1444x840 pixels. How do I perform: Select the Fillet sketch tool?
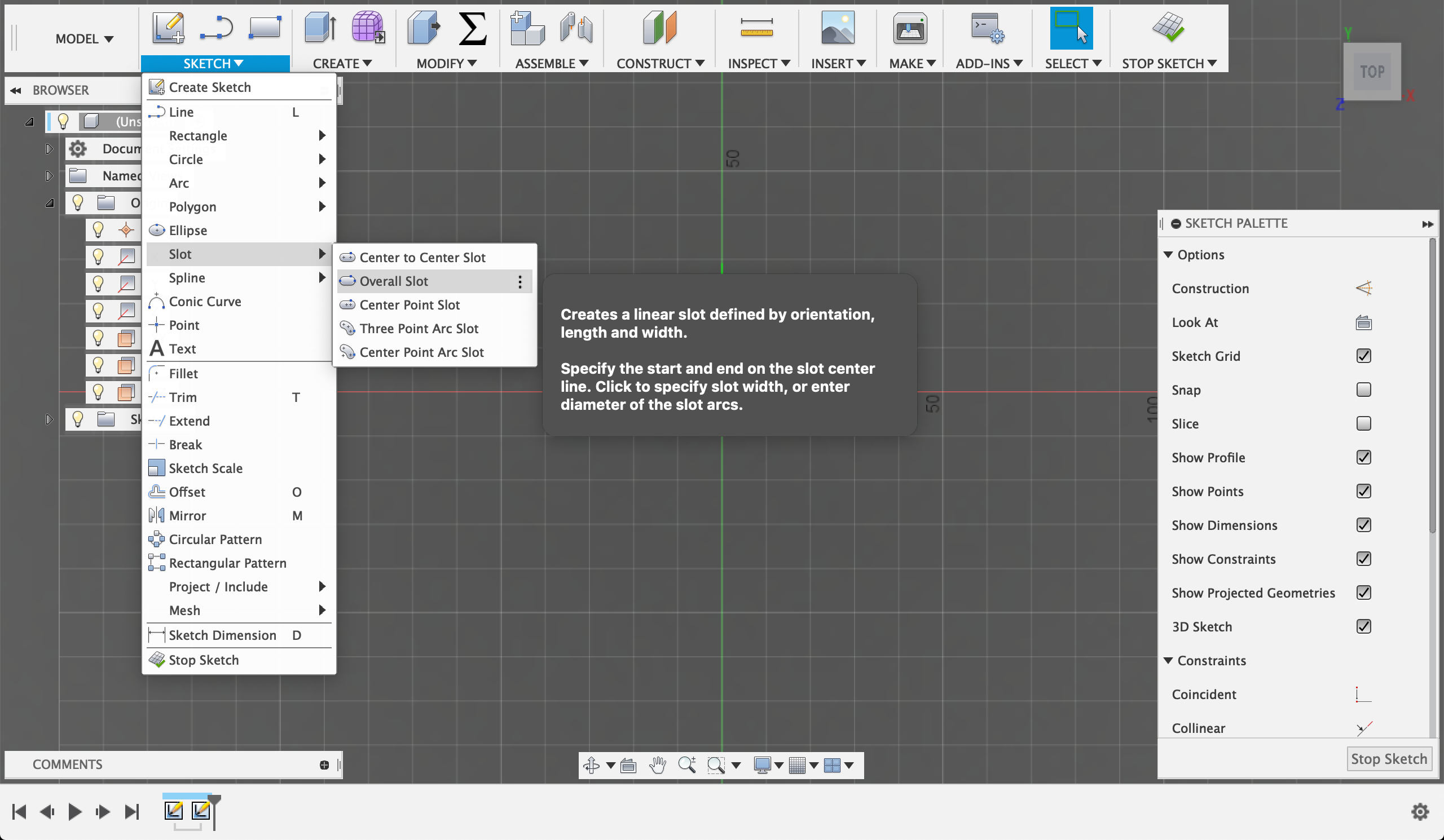click(182, 373)
